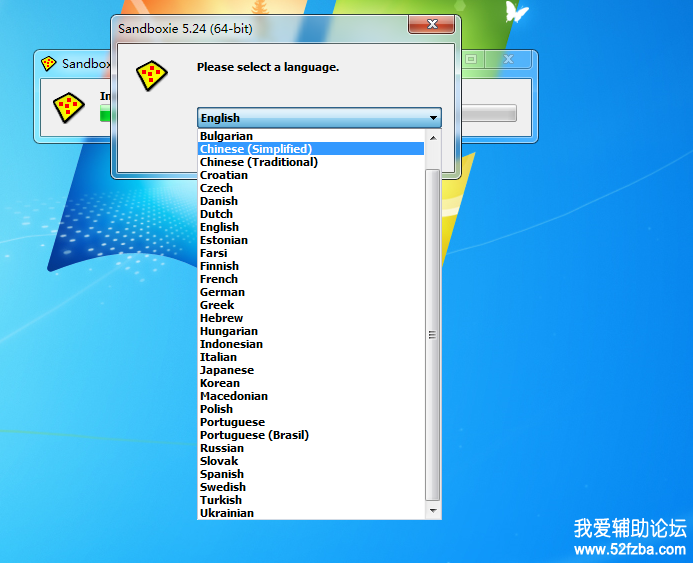Select German in the dropdown list
The image size is (693, 563).
311,292
